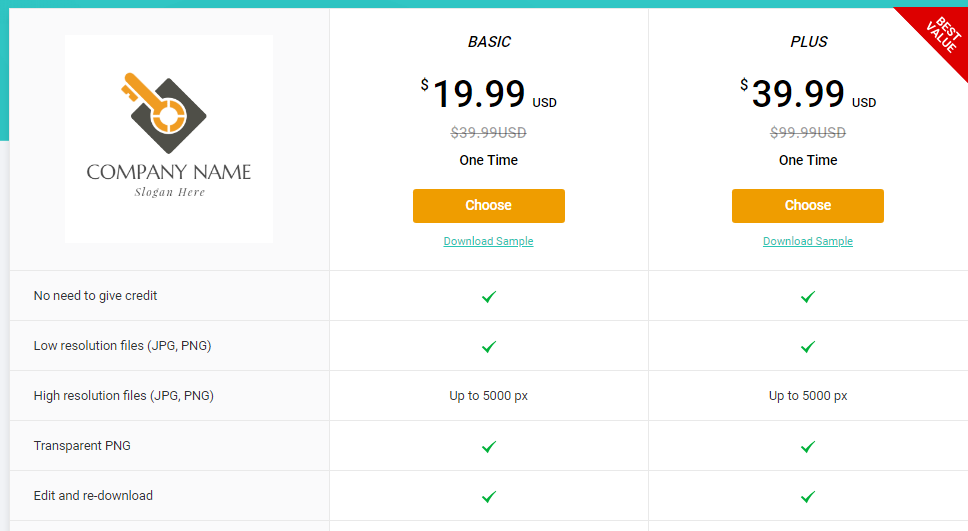Click Basic checkmark for No need to give credit

click(489, 296)
